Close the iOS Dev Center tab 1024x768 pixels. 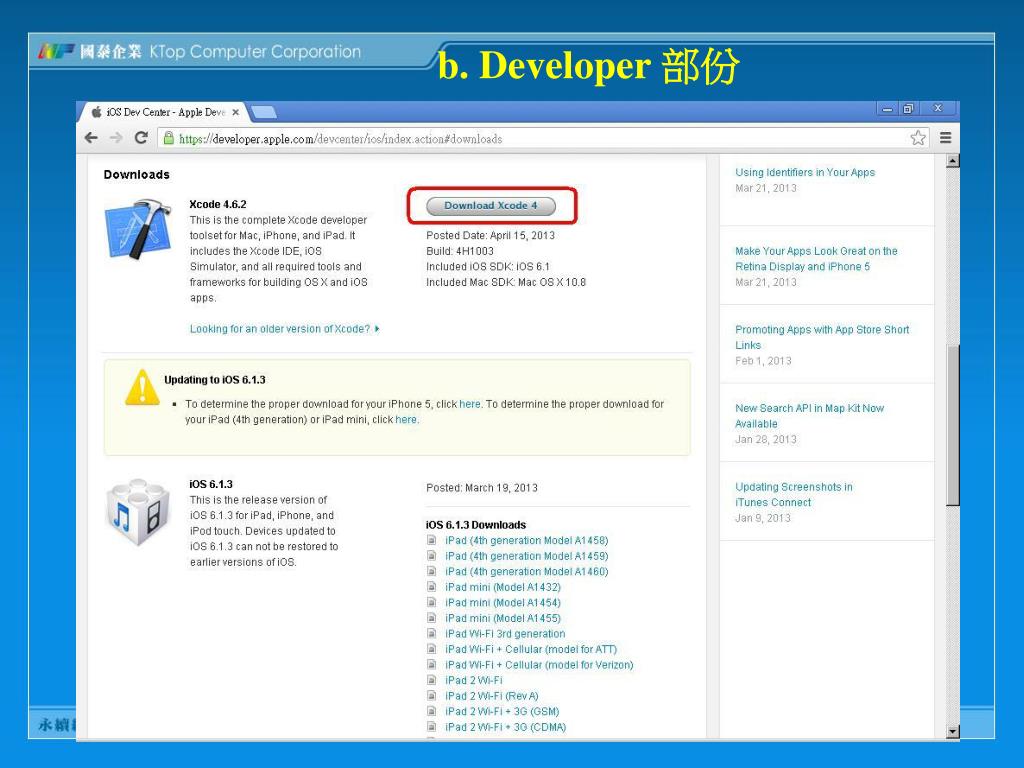(236, 112)
